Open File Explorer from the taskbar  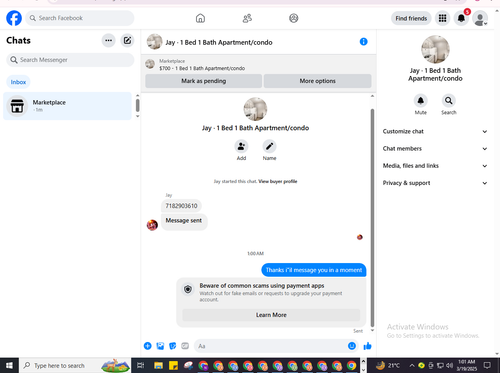[158, 365]
